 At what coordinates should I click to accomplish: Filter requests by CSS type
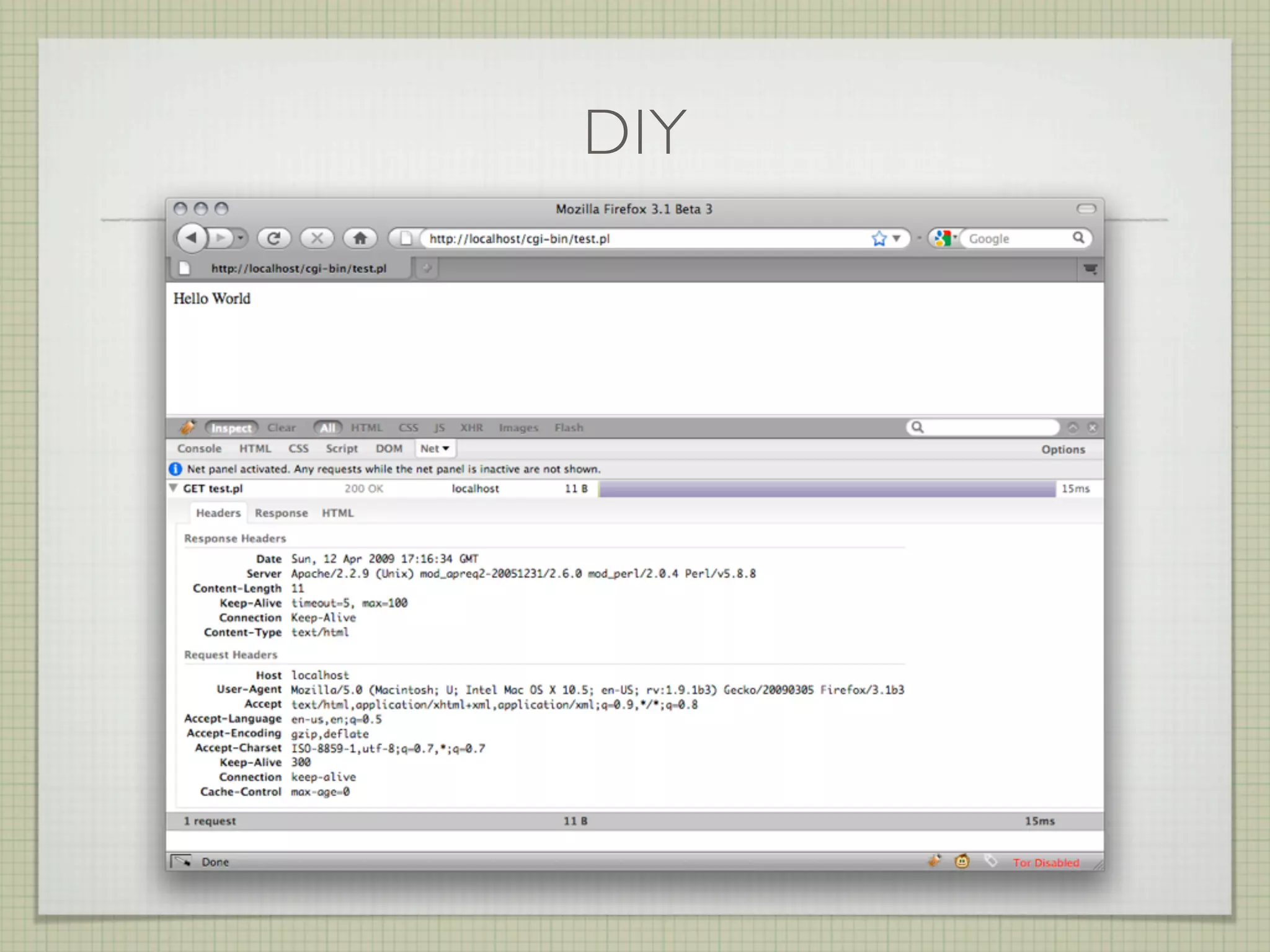(408, 428)
